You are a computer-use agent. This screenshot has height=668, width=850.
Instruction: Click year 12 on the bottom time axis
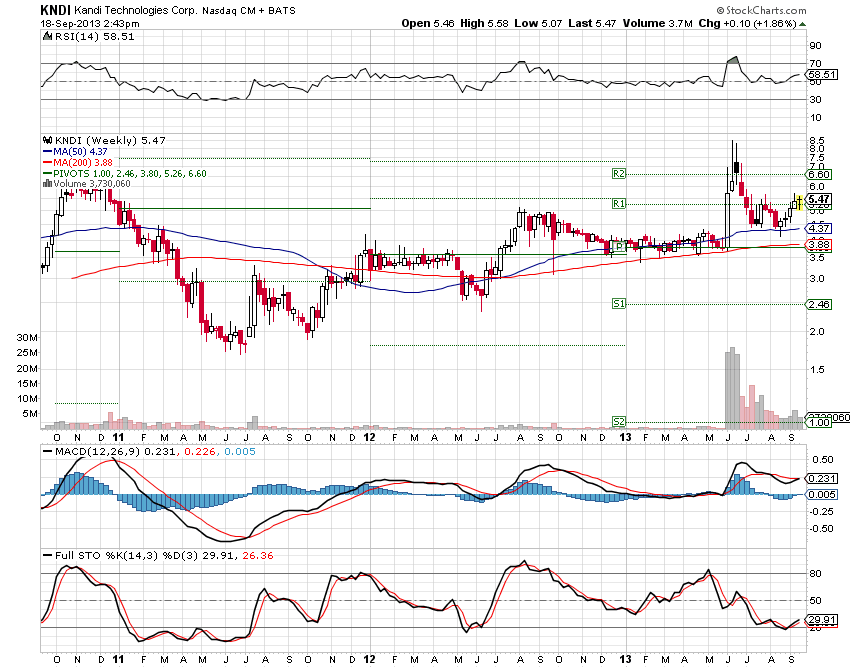tap(369, 659)
